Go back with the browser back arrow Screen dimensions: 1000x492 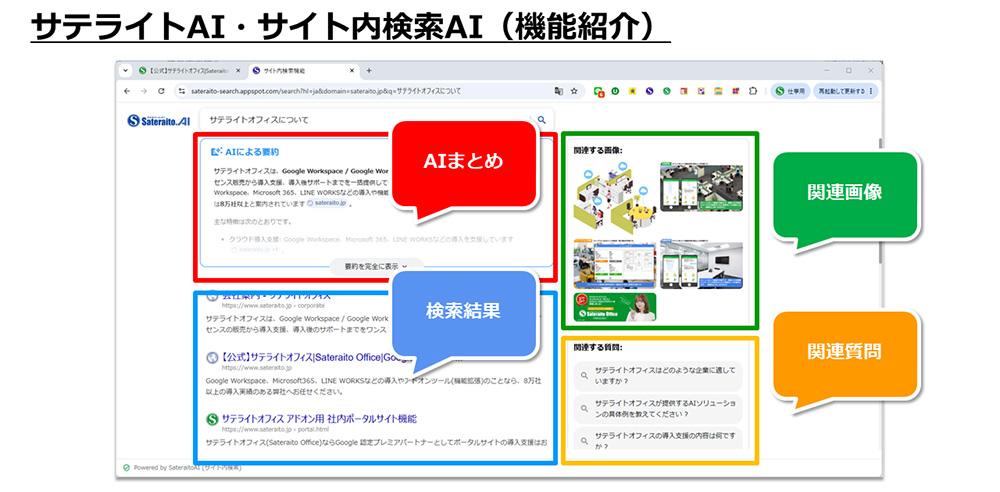(127, 91)
